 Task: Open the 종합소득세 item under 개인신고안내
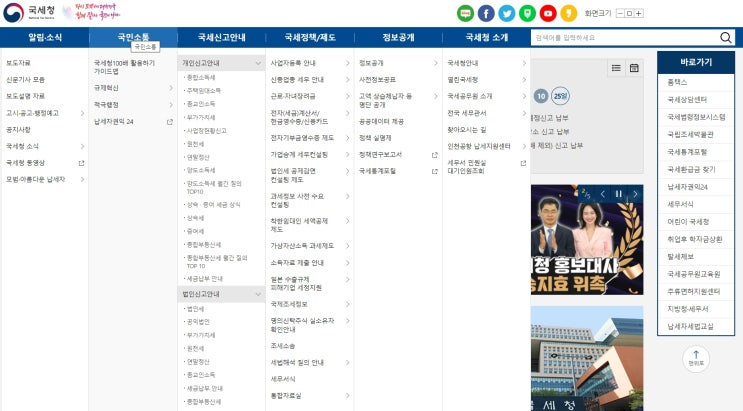201,77
